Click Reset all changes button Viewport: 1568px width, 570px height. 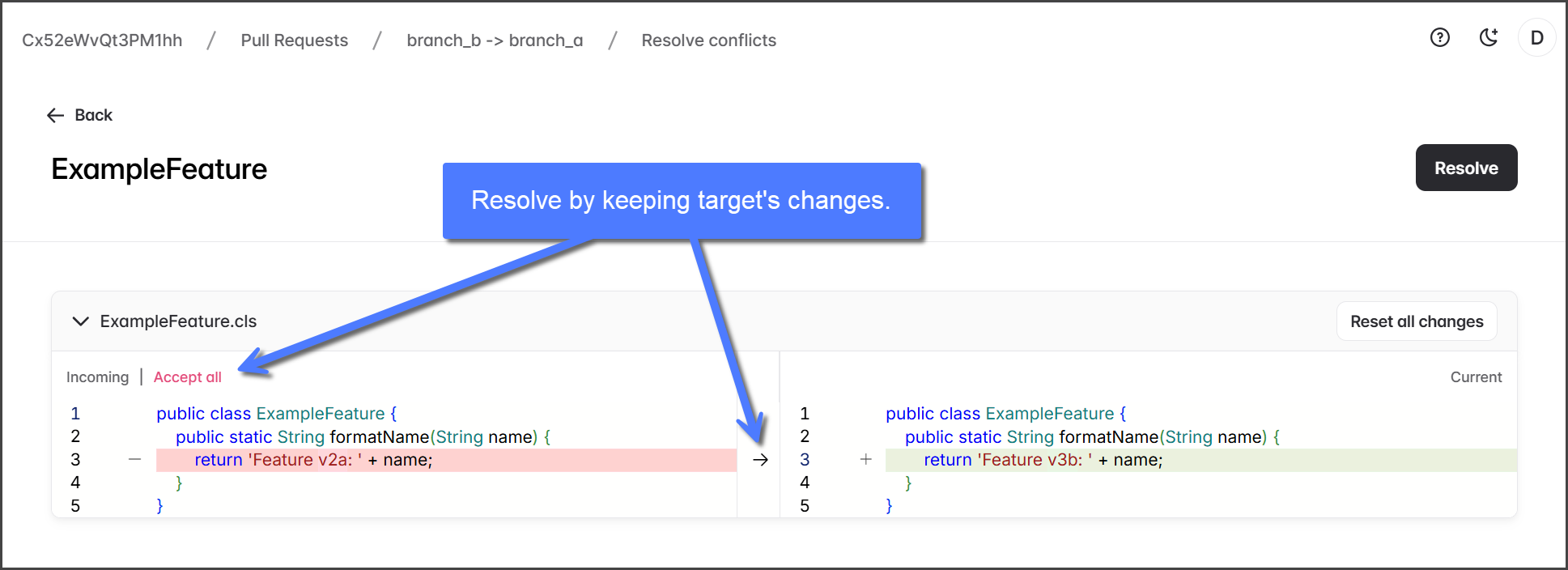(x=1416, y=321)
